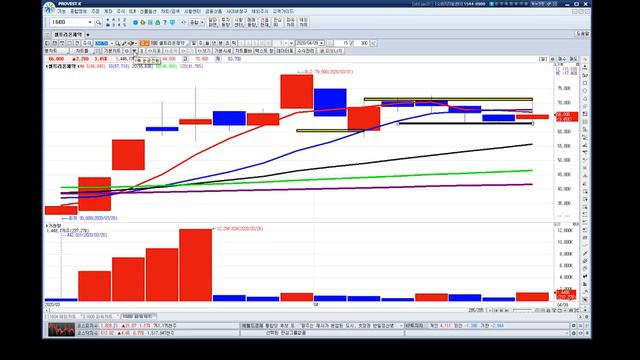Image resolution: width=640 pixels, height=360 pixels.
Task: Click the 확대 zoom-in button above price axis
Action: click(573, 59)
